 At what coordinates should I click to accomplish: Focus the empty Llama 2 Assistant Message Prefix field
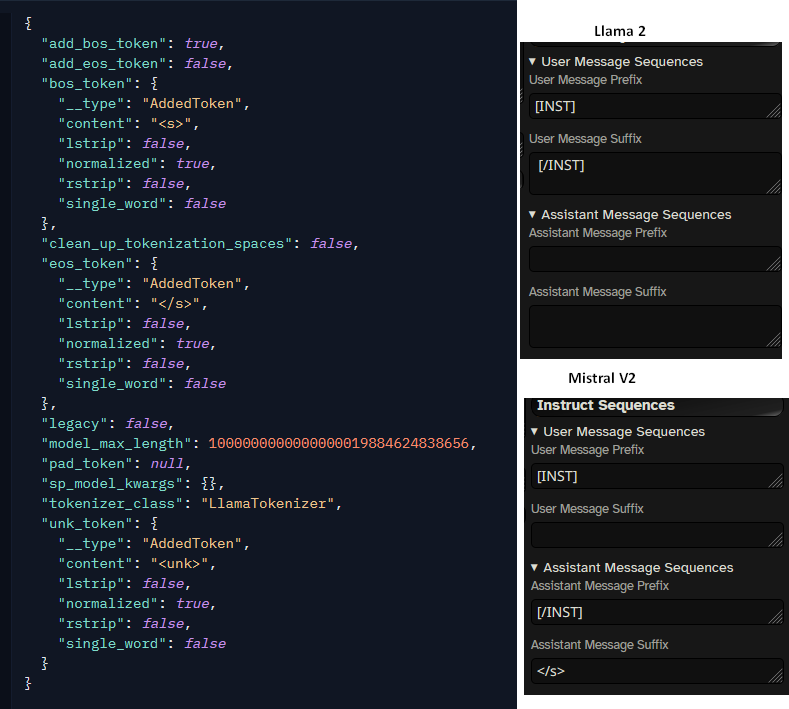pyautogui.click(x=655, y=259)
